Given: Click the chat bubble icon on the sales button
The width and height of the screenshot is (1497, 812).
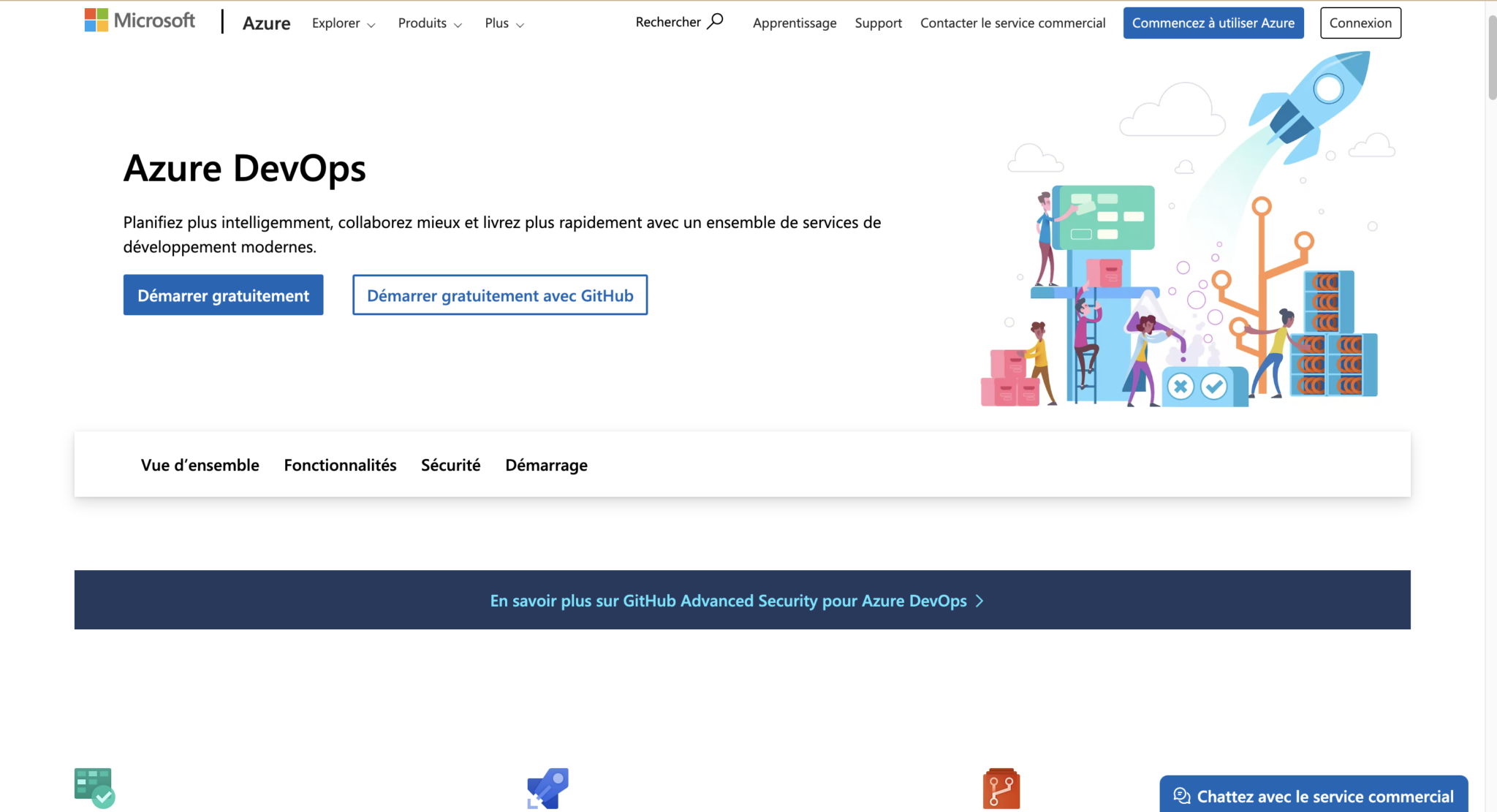Looking at the screenshot, I should point(1181,796).
